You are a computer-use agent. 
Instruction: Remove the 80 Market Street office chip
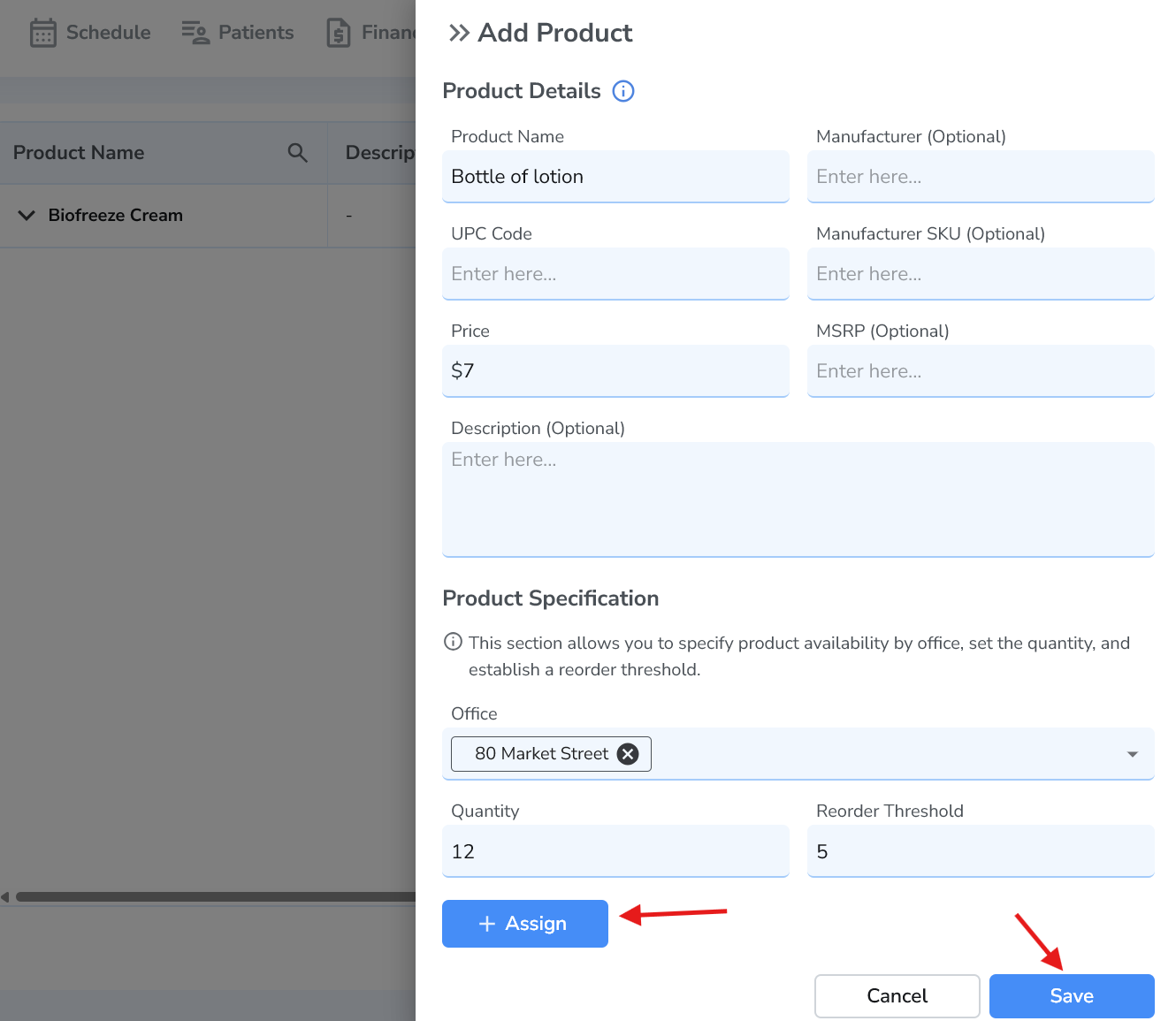(628, 753)
